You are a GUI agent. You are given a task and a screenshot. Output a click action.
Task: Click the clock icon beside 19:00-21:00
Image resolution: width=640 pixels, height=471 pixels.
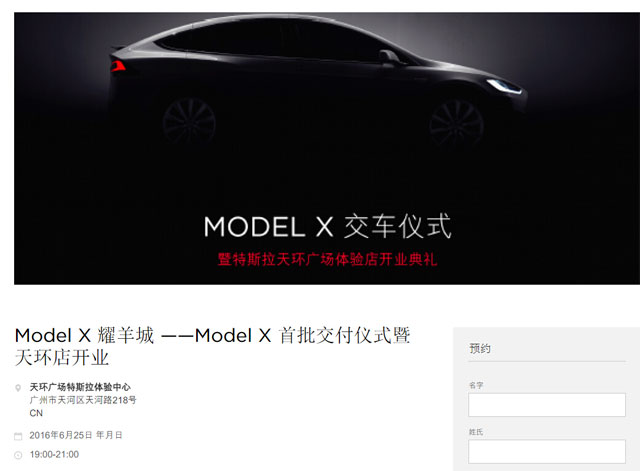point(18,455)
